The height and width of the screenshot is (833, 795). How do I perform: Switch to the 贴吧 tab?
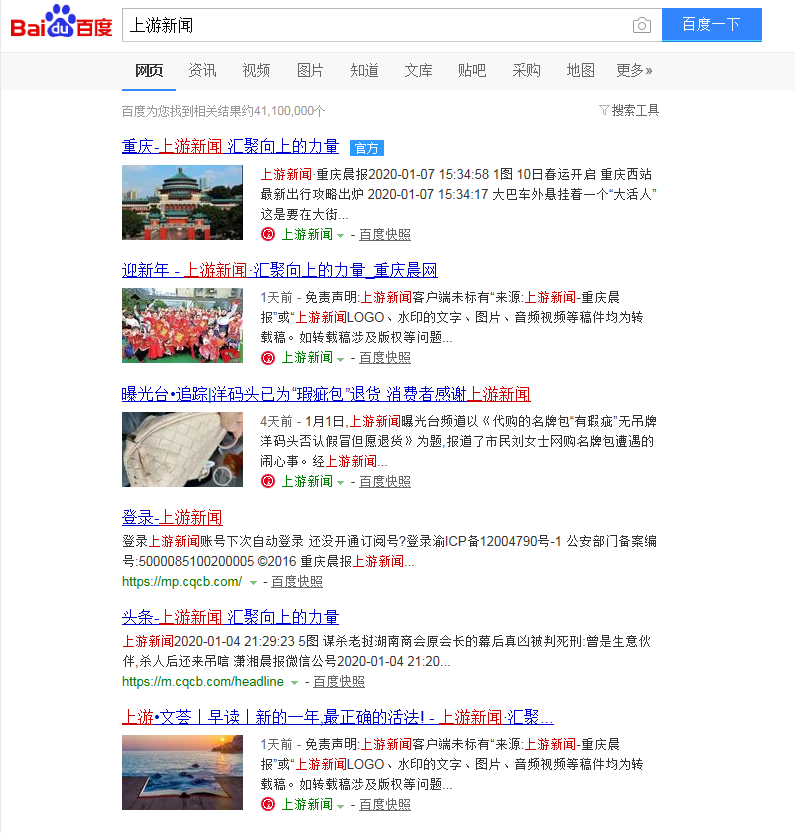click(472, 70)
